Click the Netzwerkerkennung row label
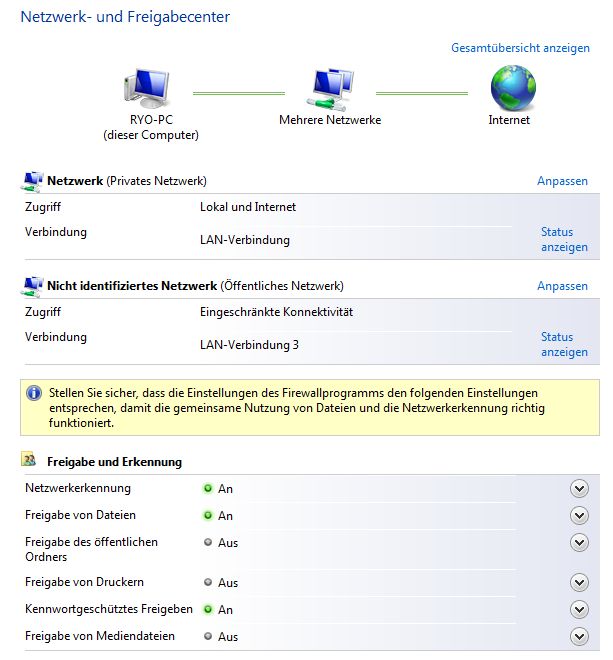 78,488
